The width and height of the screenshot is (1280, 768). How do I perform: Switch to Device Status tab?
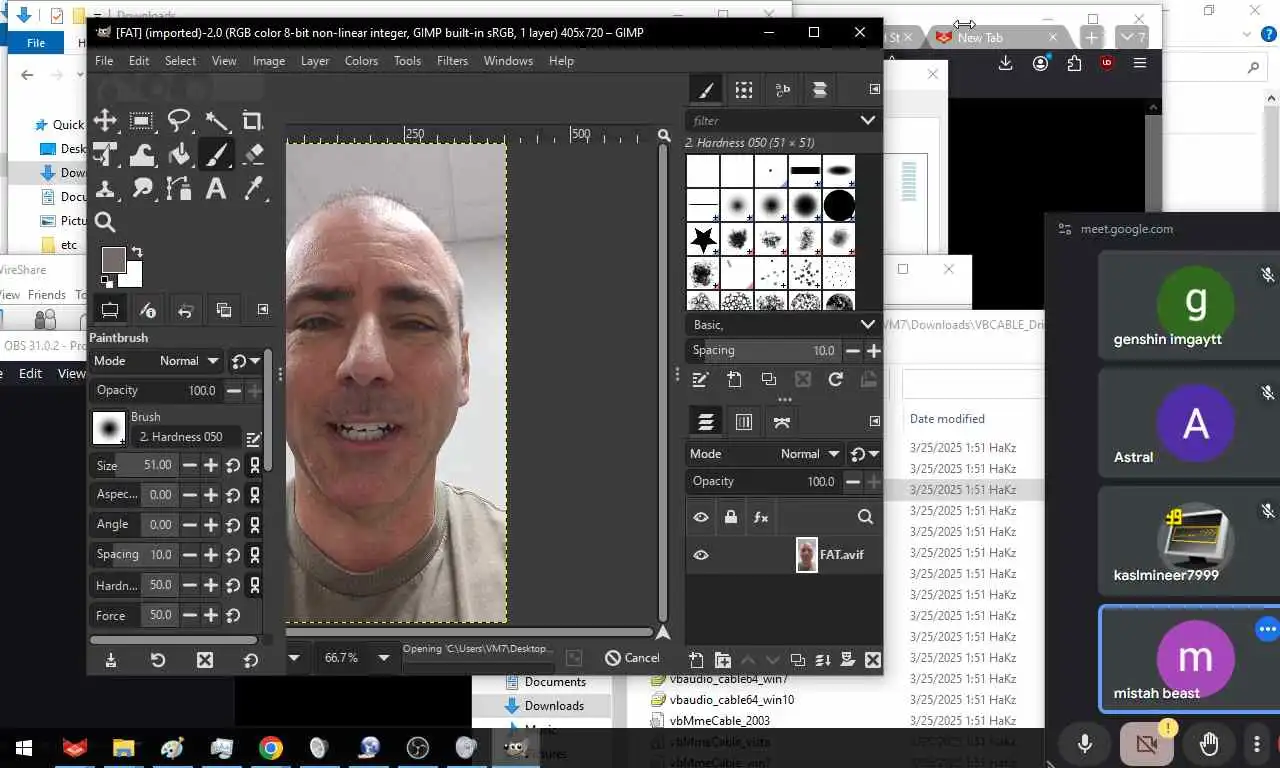point(148,310)
